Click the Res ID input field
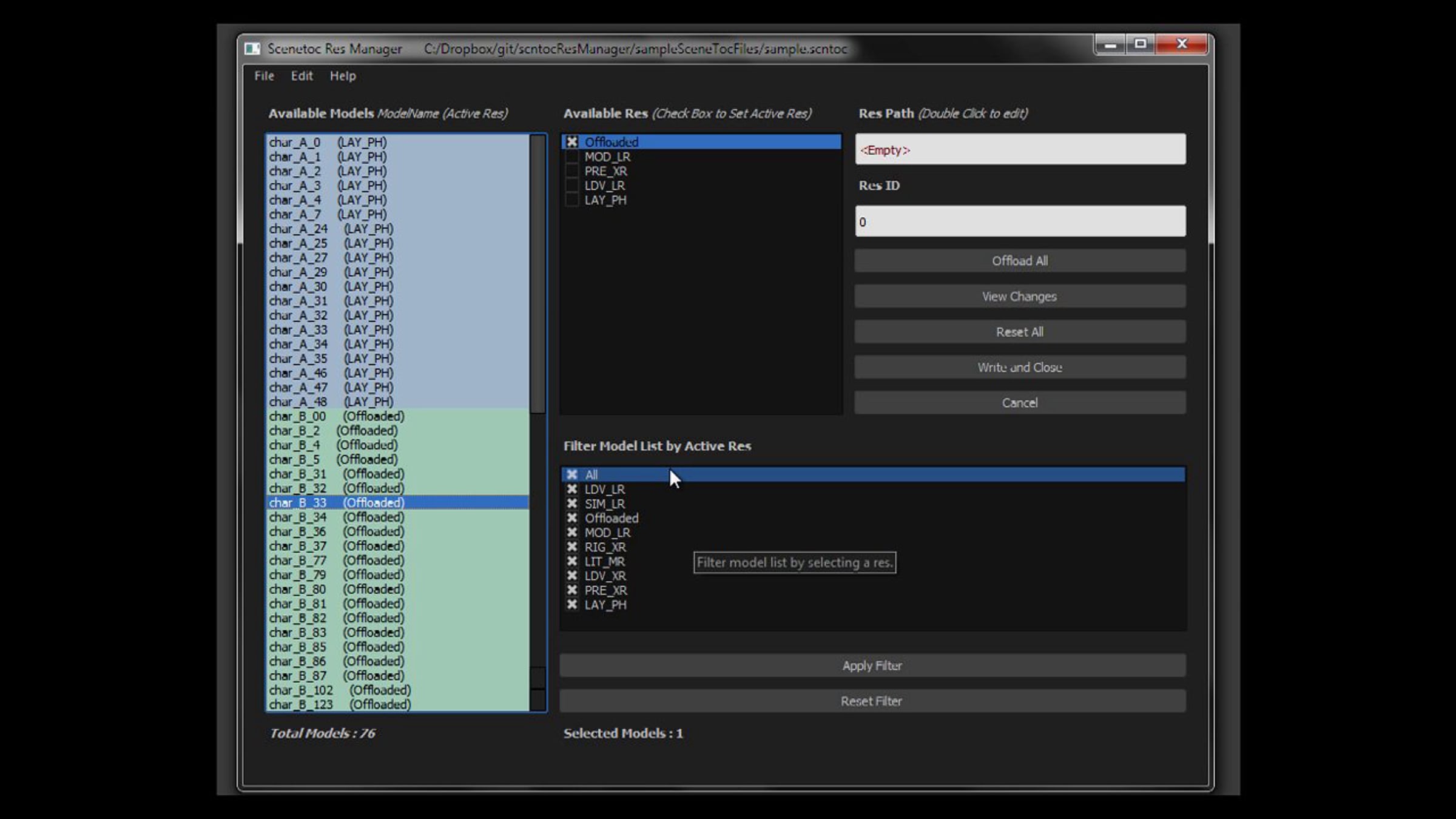Image resolution: width=1456 pixels, height=819 pixels. coord(1020,221)
